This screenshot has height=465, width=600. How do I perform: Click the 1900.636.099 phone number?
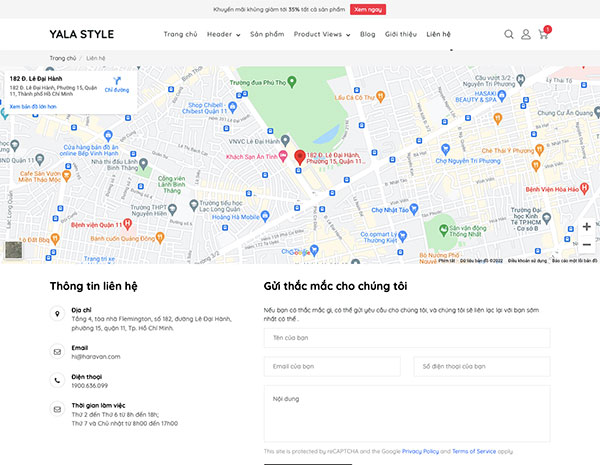click(x=90, y=385)
